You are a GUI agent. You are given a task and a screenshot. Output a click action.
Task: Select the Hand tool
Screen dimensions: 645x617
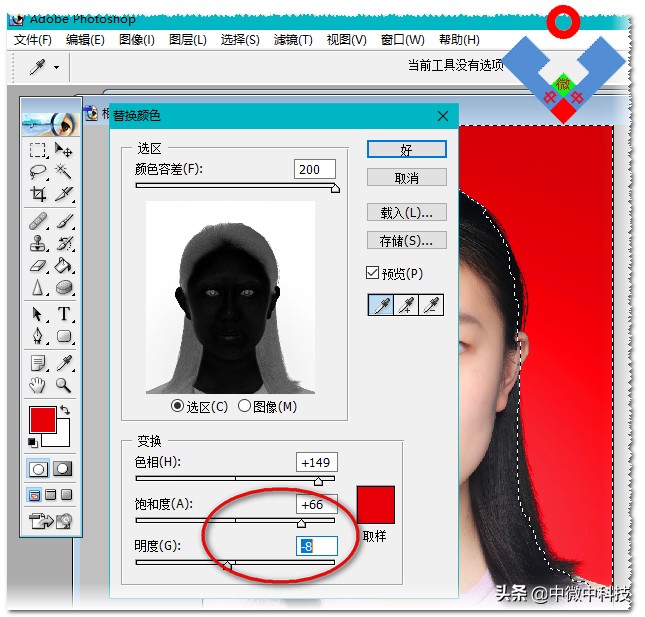pyautogui.click(x=38, y=385)
